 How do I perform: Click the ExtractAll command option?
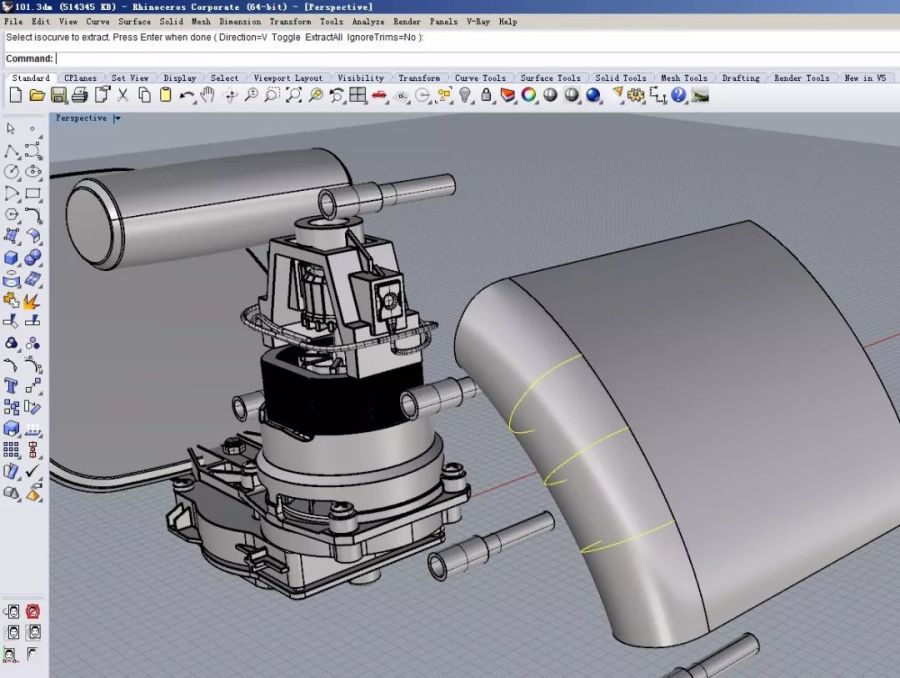(x=324, y=37)
